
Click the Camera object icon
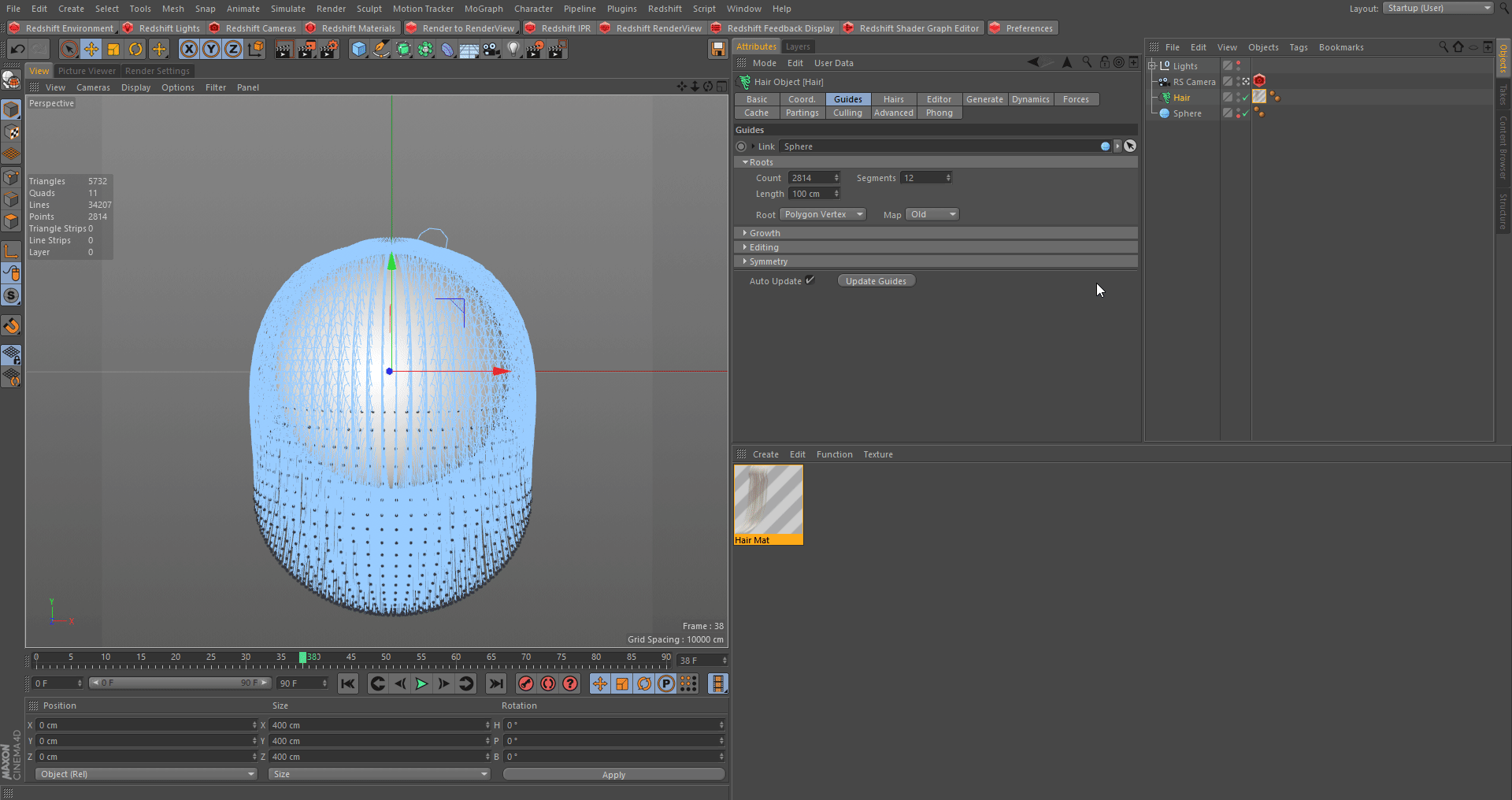[491, 50]
